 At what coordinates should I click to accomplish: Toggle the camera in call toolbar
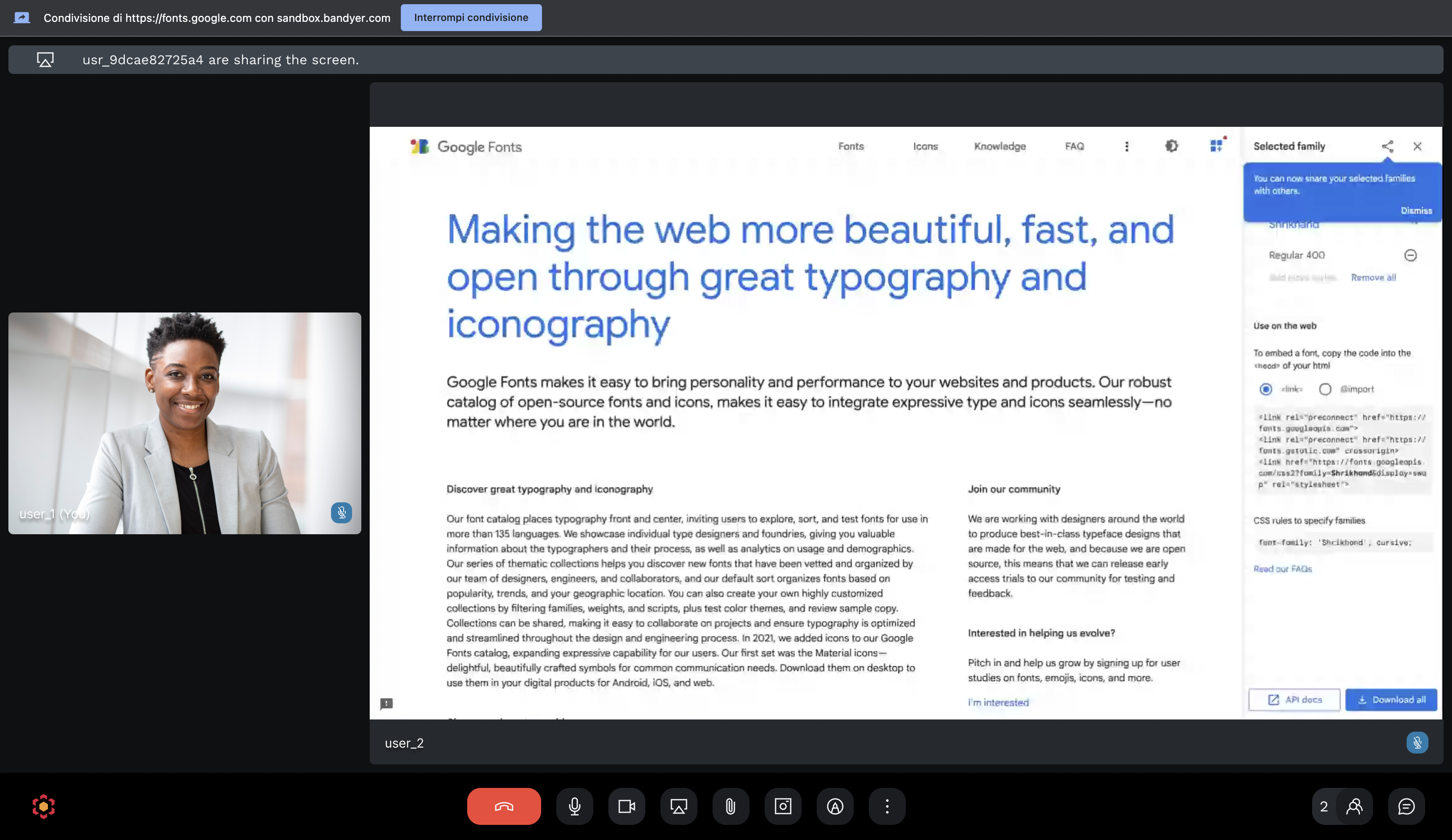pos(626,806)
